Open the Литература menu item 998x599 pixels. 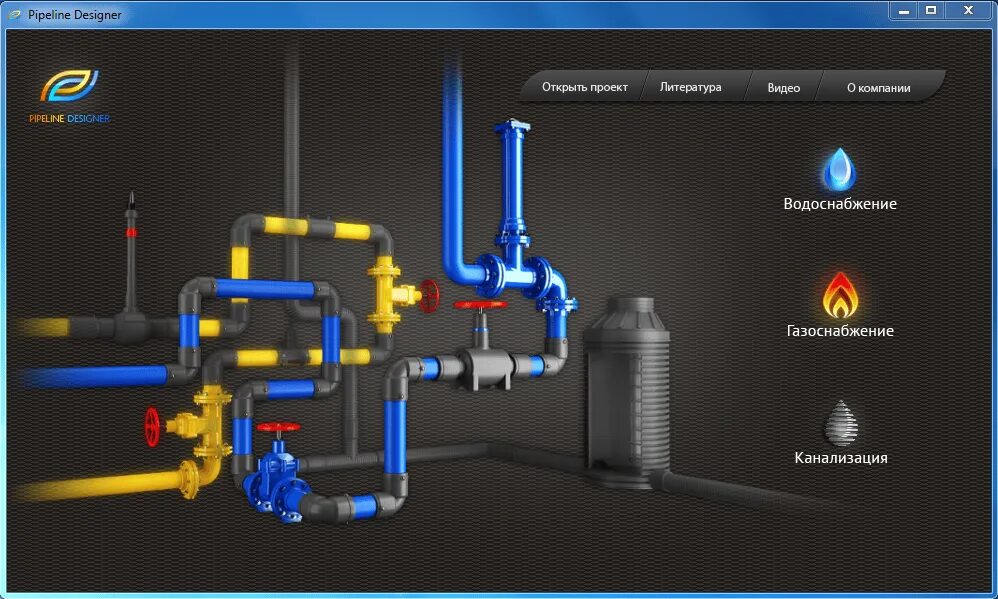[x=691, y=87]
